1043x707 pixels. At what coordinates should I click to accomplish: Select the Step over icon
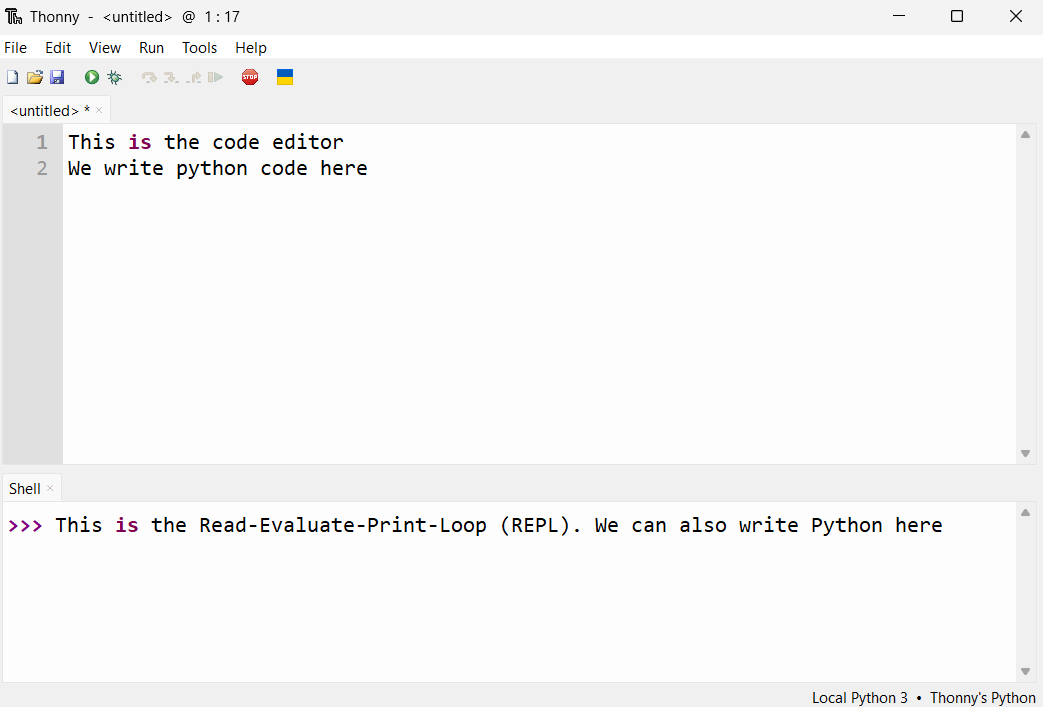(x=148, y=77)
